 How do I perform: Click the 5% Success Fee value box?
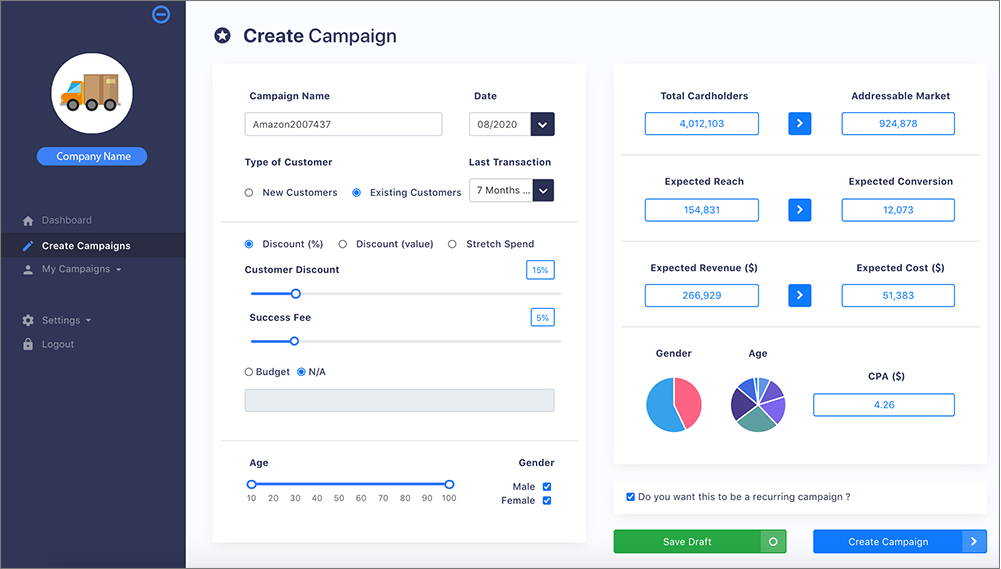point(543,317)
